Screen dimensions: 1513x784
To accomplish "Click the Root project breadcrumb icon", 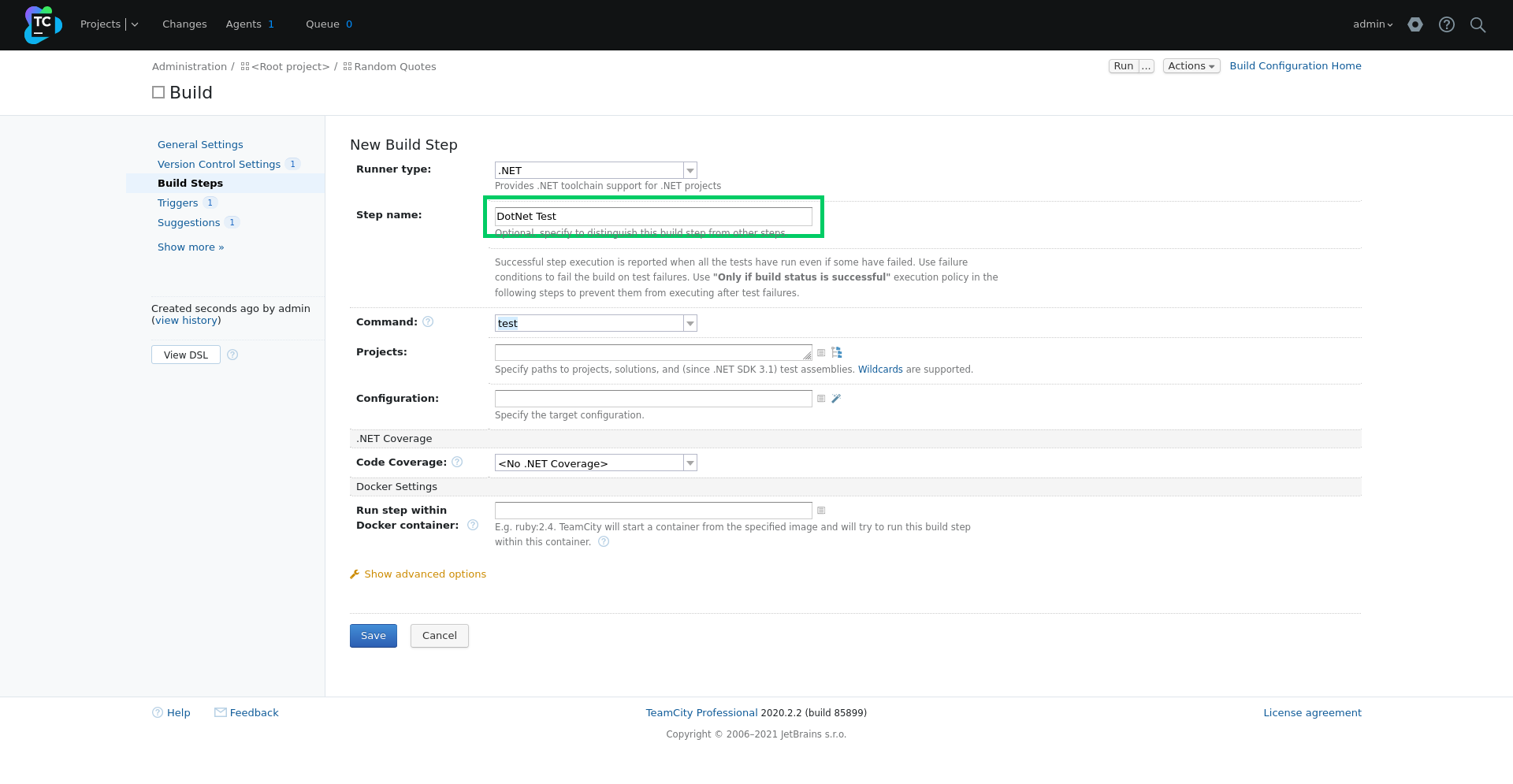I will (x=245, y=67).
